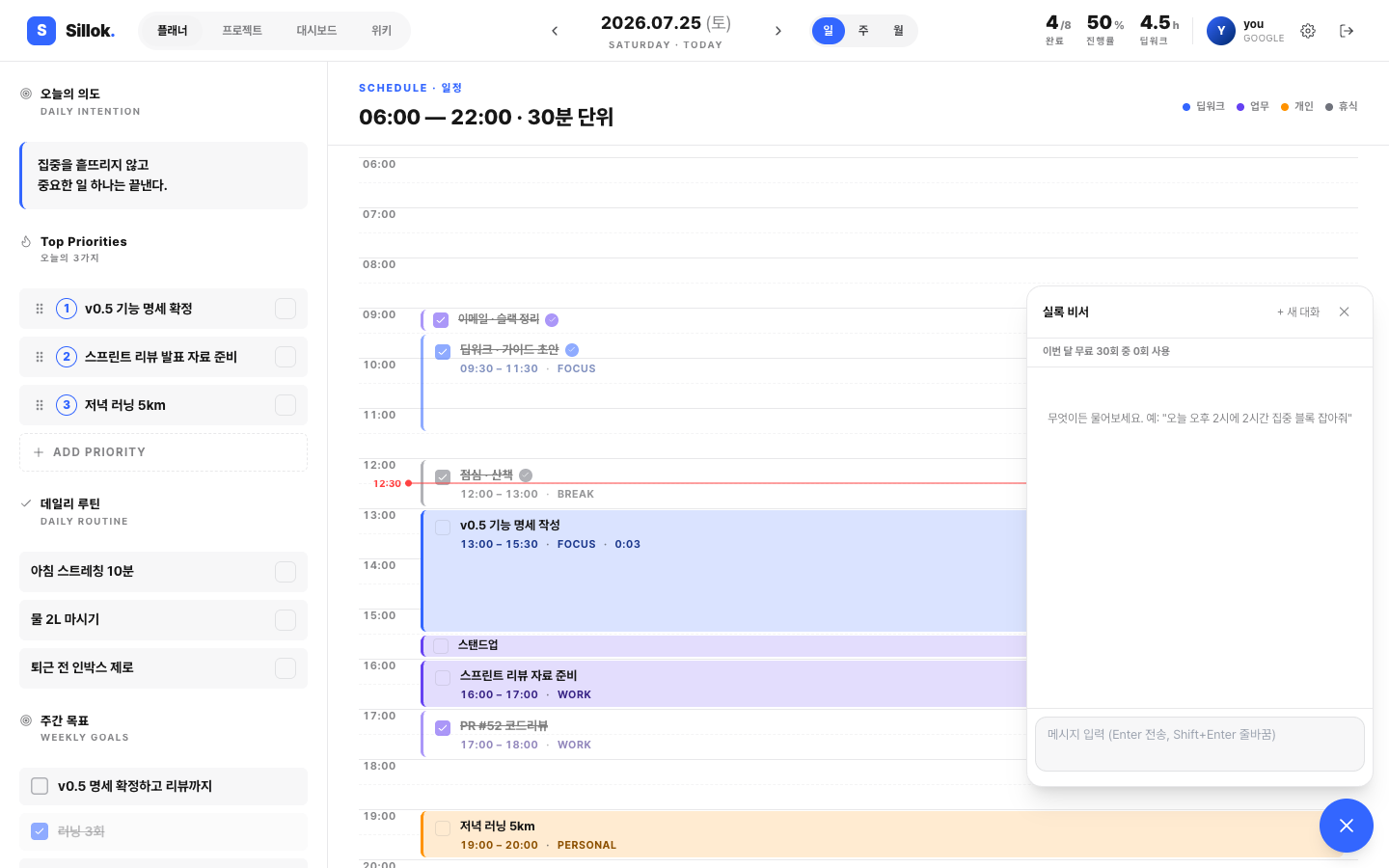The image size is (1389, 868).
Task: Start a new chat with + 새 대화
Action: tap(1298, 312)
